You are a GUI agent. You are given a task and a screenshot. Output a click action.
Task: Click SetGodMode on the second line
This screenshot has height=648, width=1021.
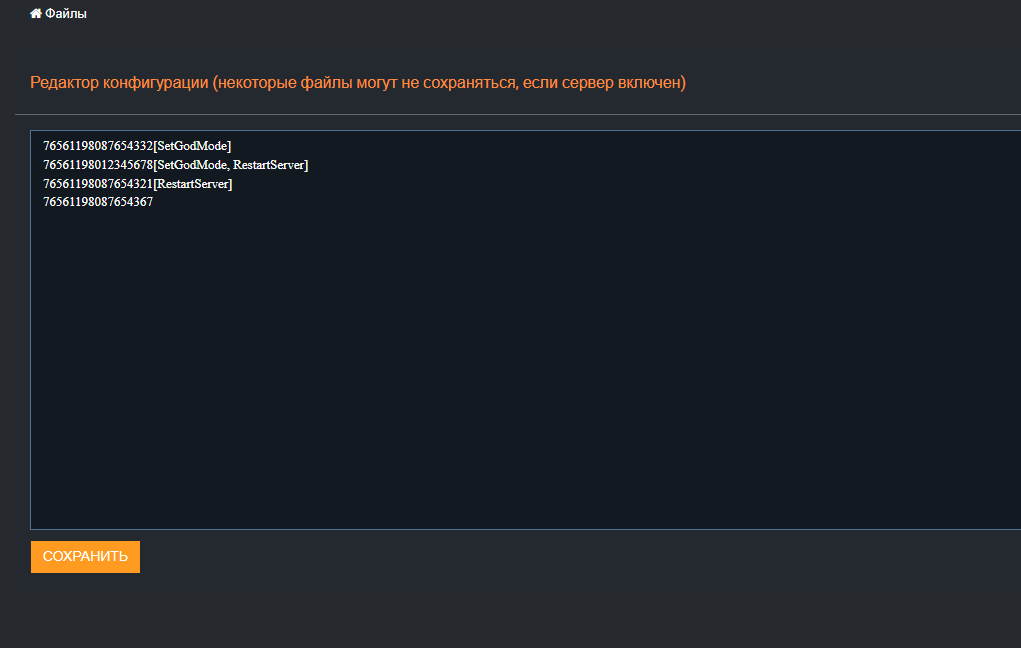point(192,165)
